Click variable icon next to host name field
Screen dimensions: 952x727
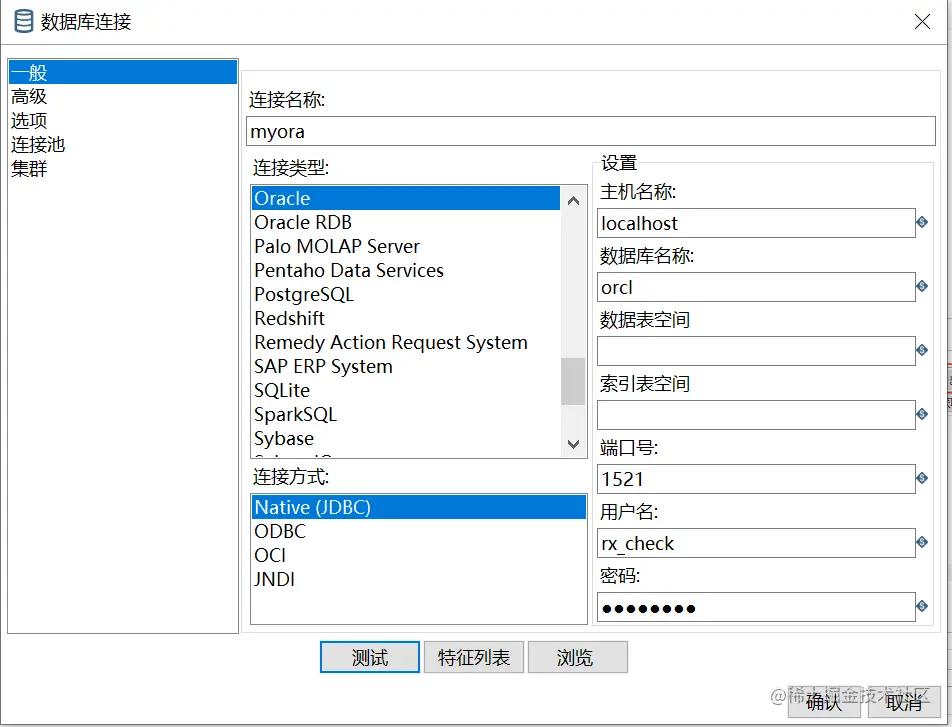tap(922, 222)
